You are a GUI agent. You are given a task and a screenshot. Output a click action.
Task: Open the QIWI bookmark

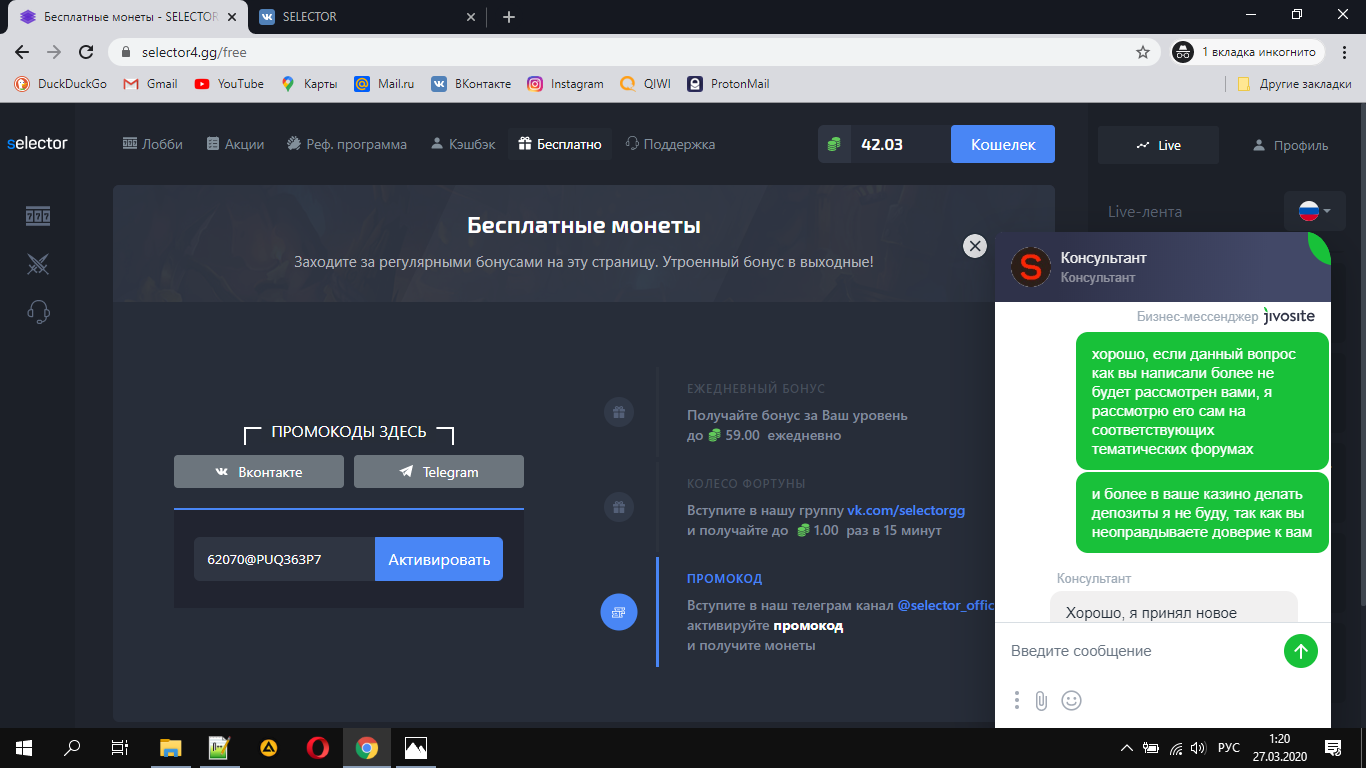click(645, 84)
